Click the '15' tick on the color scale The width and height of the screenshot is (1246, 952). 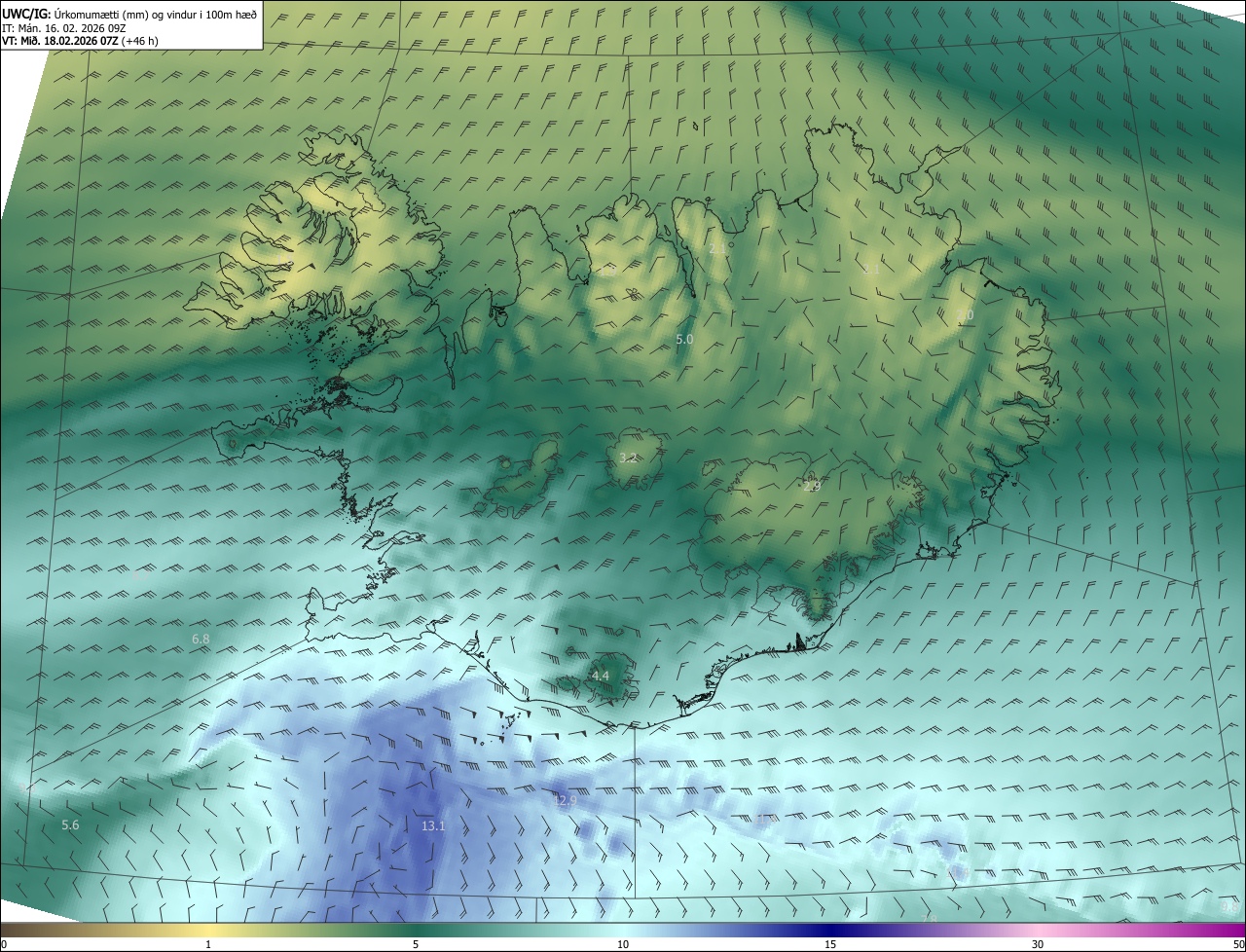click(x=830, y=944)
